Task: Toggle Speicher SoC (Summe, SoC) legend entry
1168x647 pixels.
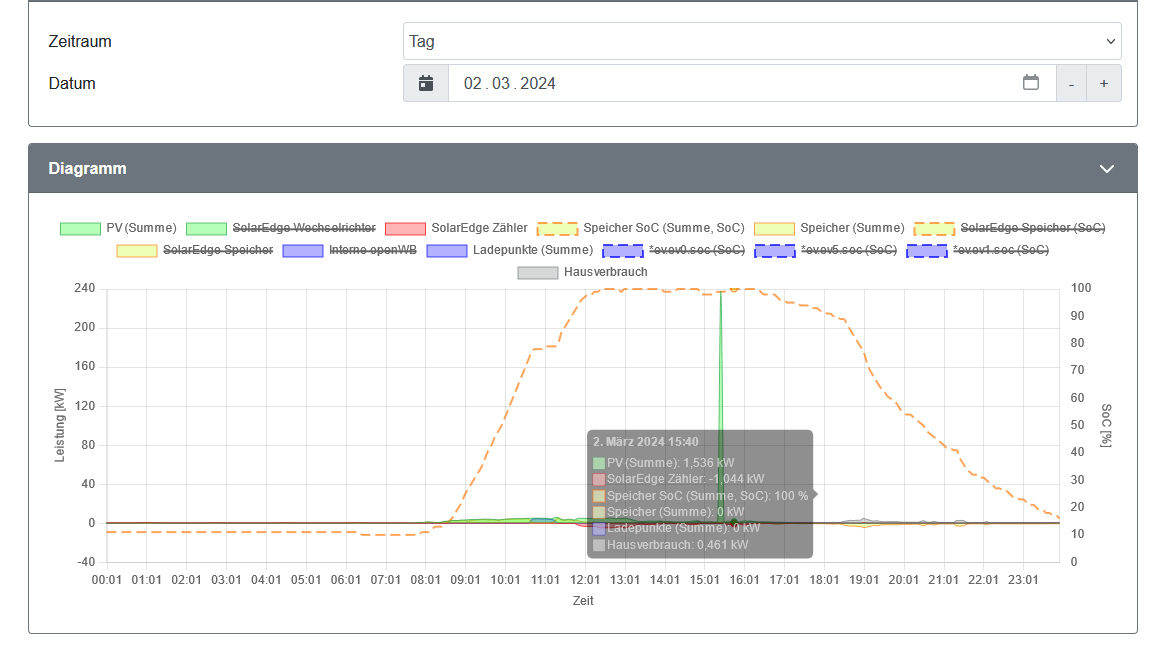Action: tap(663, 228)
